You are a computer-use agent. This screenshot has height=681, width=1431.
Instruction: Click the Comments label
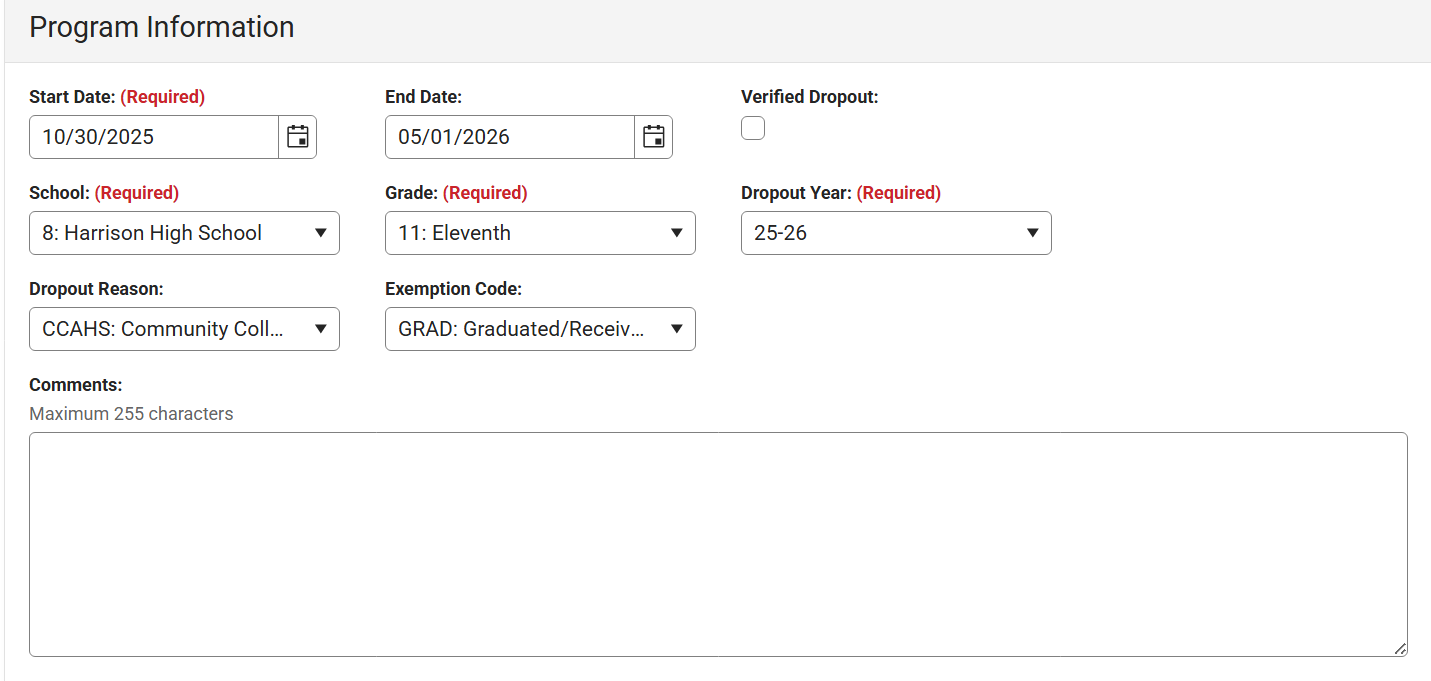[x=75, y=385]
